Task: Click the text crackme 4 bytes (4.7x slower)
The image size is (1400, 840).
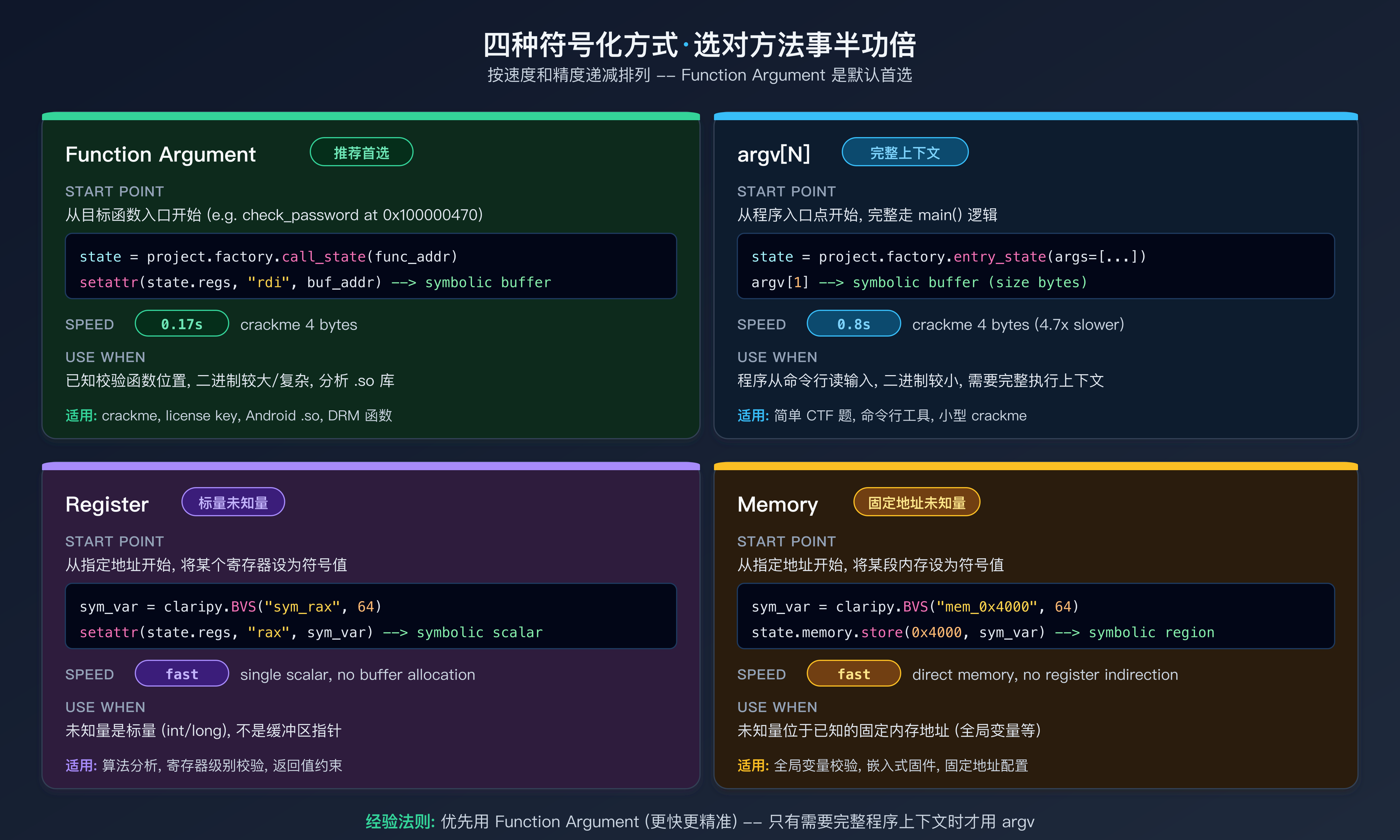Action: click(x=1018, y=324)
